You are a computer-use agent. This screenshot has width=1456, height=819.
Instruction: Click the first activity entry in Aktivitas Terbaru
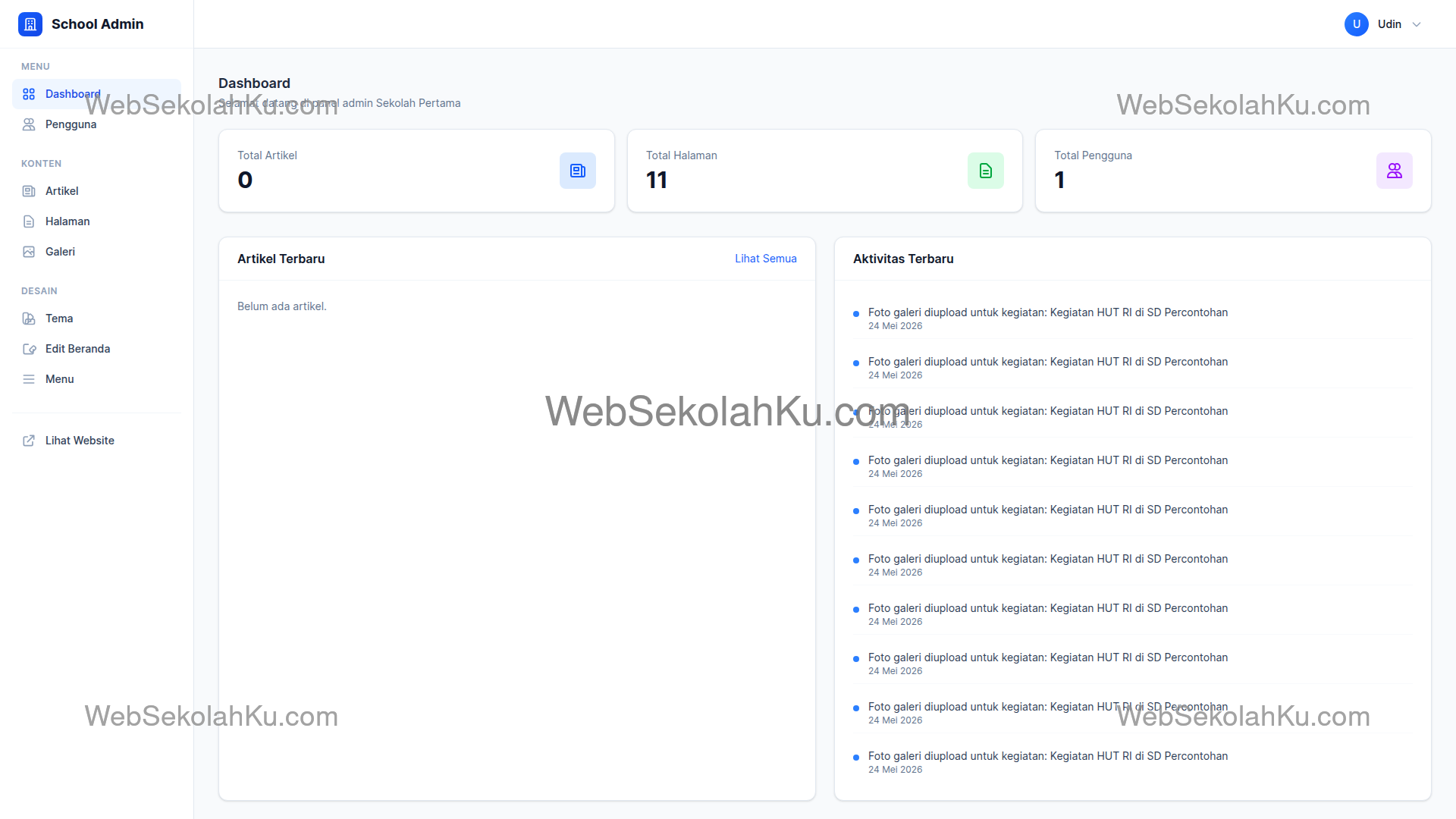(1133, 318)
